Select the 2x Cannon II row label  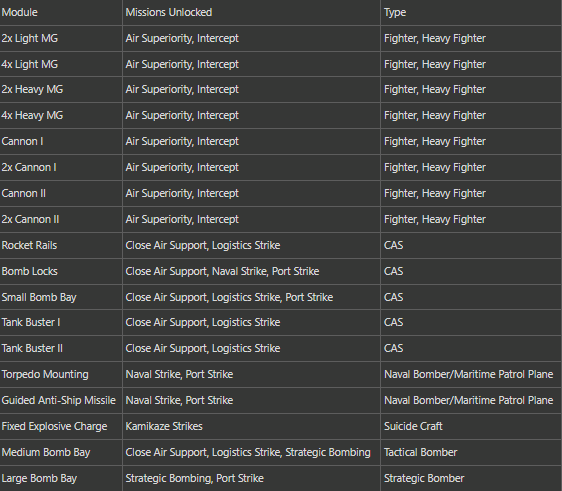(30, 219)
